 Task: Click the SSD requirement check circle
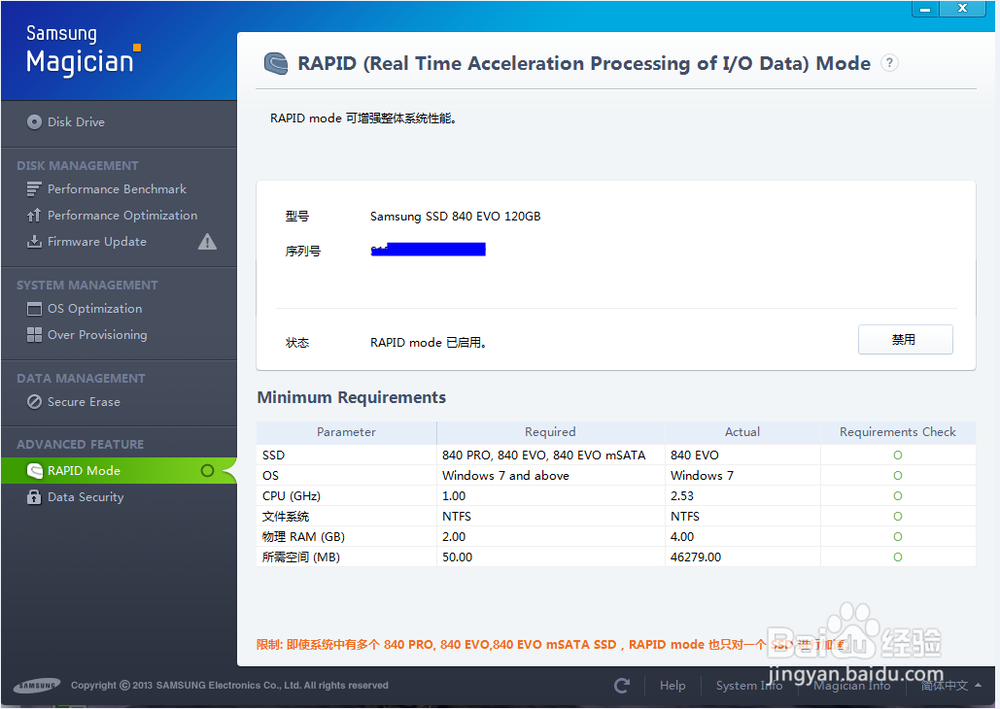click(x=897, y=455)
